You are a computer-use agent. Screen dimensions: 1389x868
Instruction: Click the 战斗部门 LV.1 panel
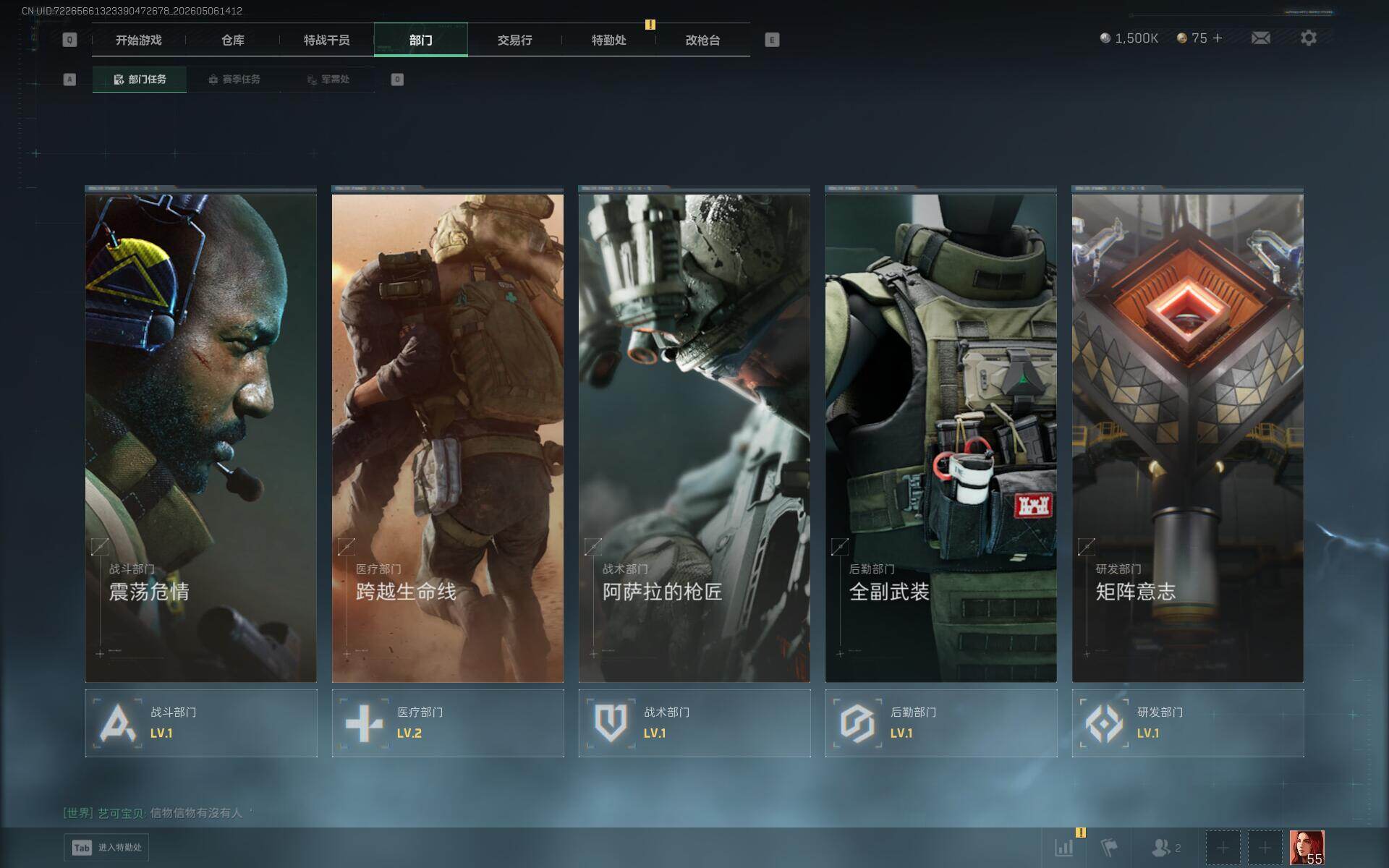pos(201,723)
